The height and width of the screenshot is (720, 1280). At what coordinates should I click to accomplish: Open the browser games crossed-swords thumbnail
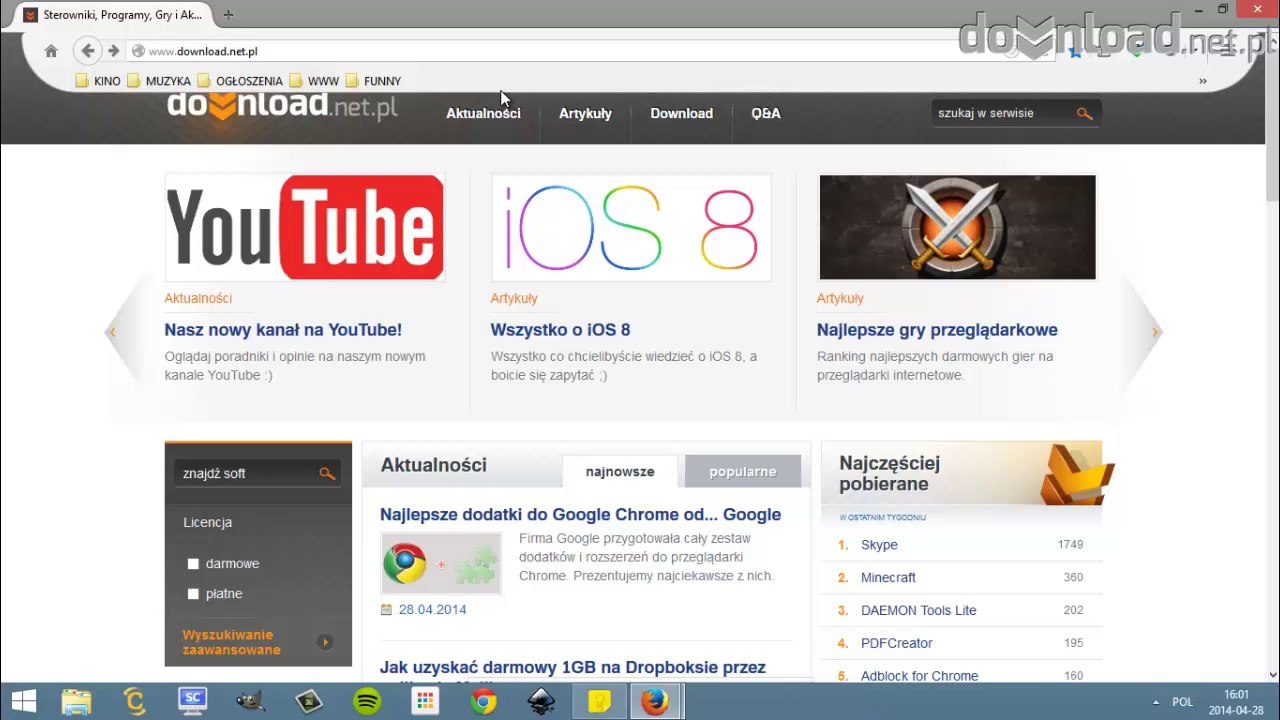957,227
